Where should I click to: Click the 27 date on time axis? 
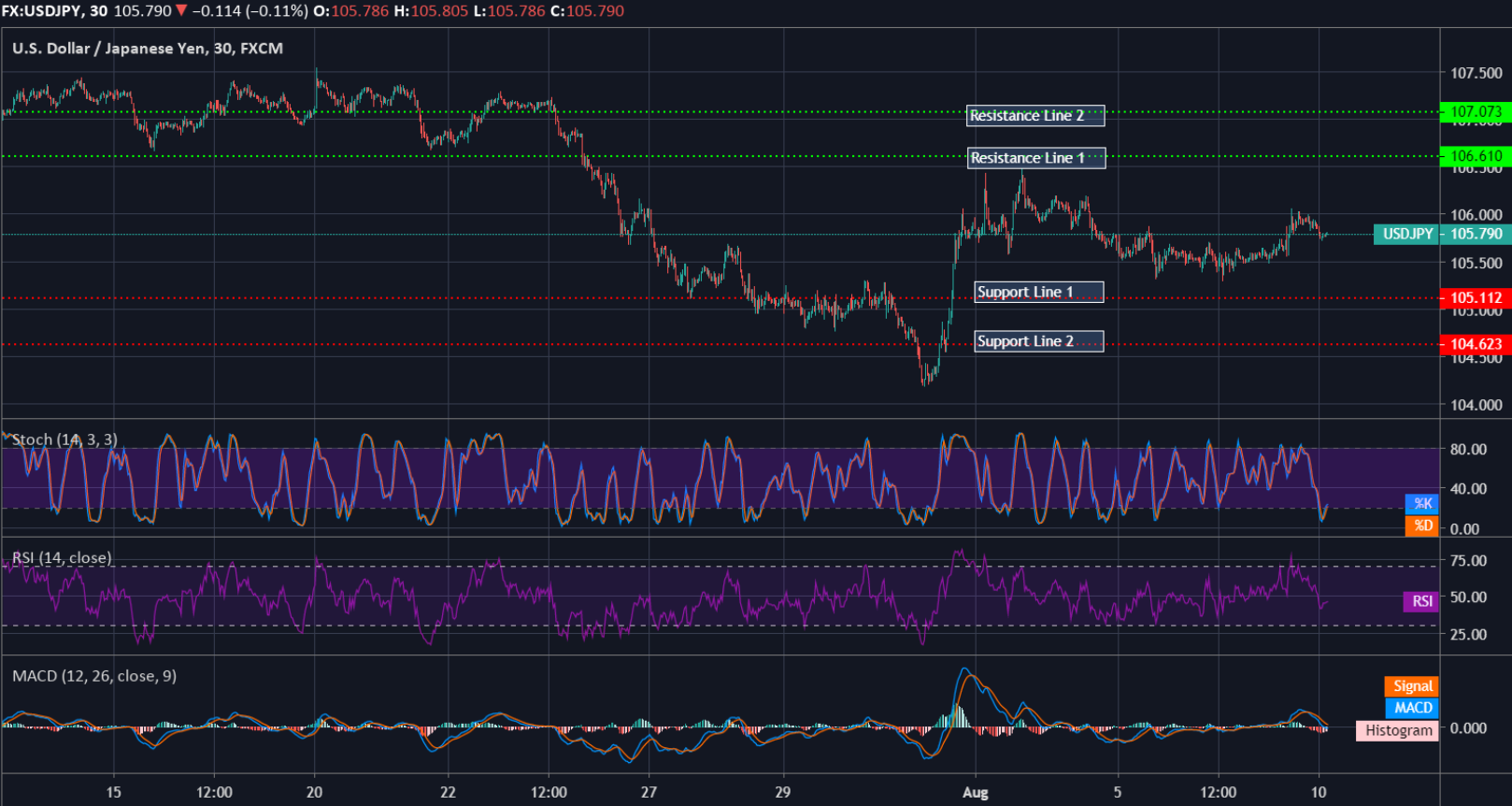649,793
